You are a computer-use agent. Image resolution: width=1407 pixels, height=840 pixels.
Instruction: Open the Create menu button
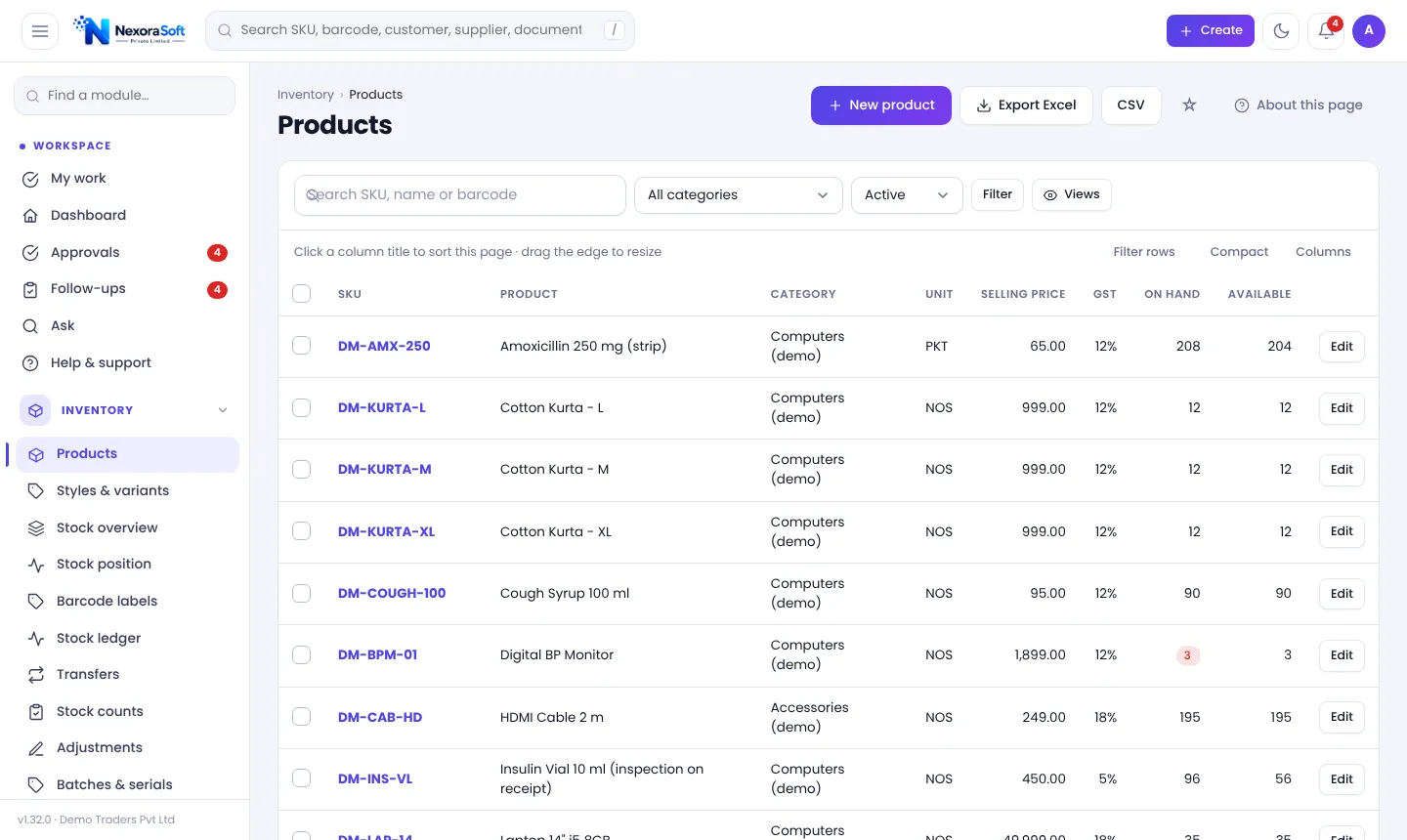pos(1211,31)
